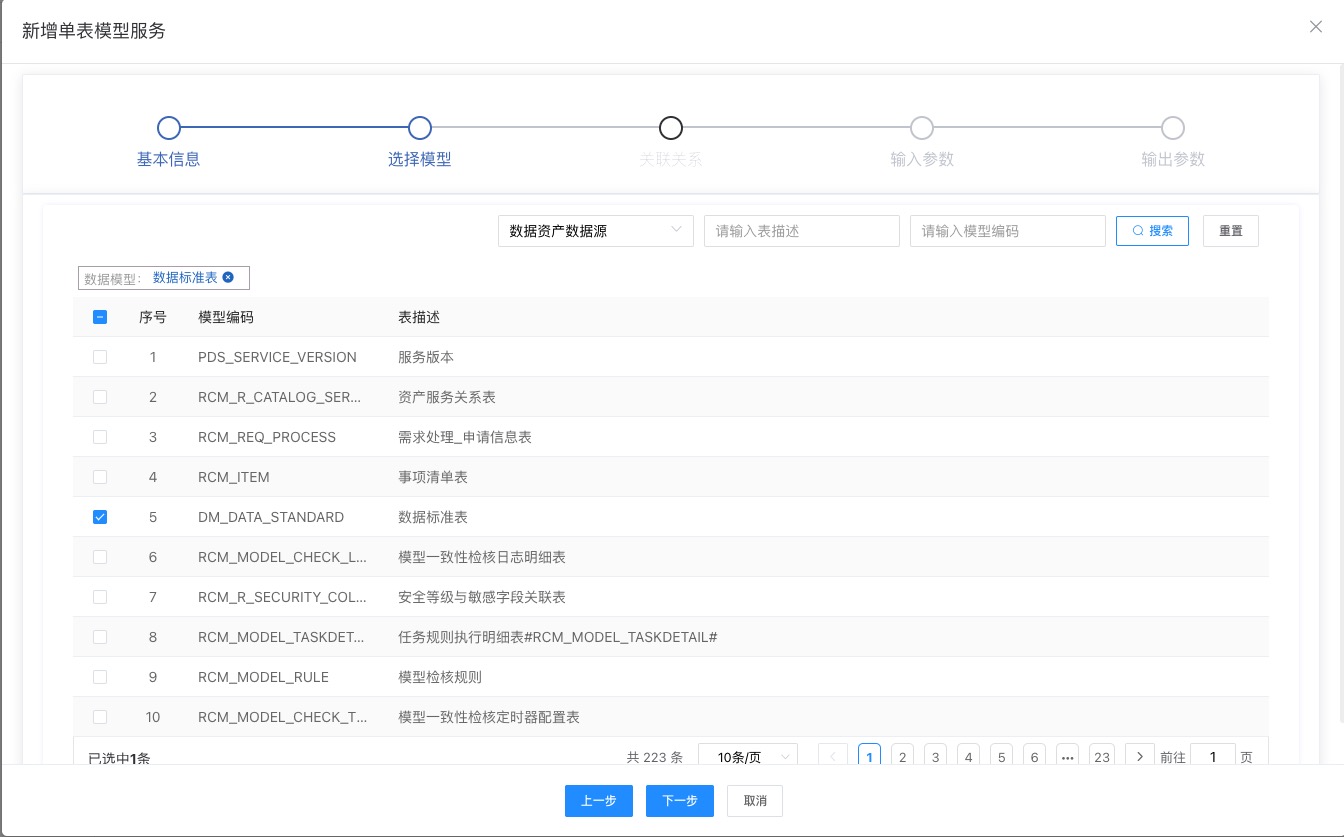
Task: Click the DM_DATA_STANDARD cell
Action: click(271, 517)
